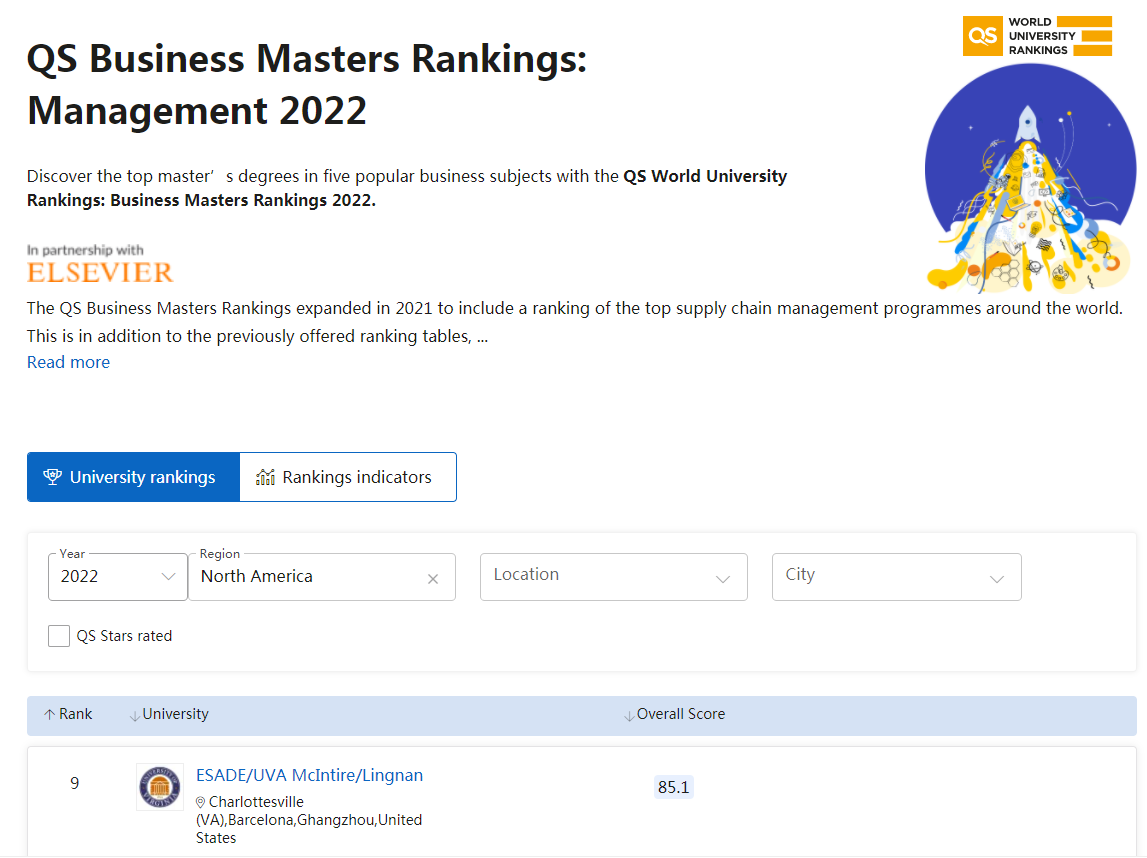Viewport: 1147px width, 858px height.
Task: Click the trophy icon in University rankings
Action: pos(53,477)
